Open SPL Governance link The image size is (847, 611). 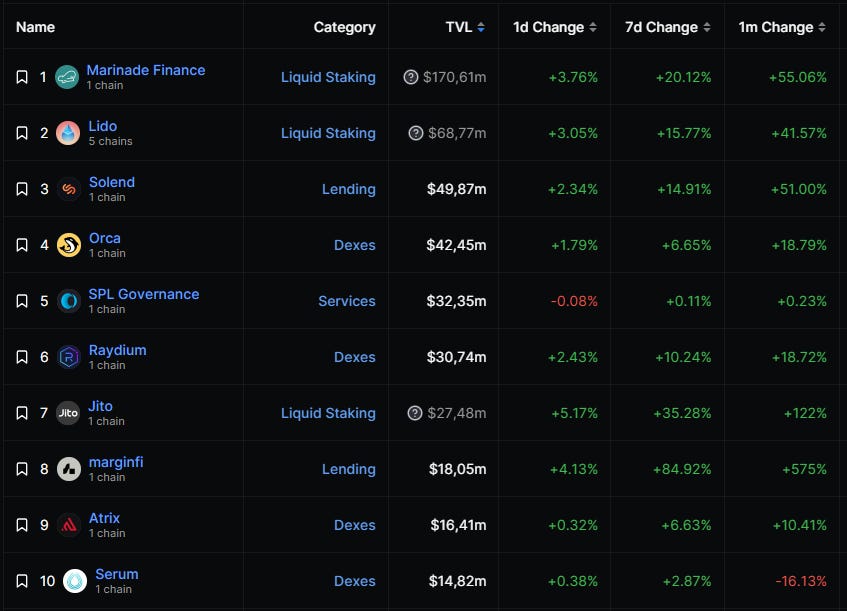point(144,294)
